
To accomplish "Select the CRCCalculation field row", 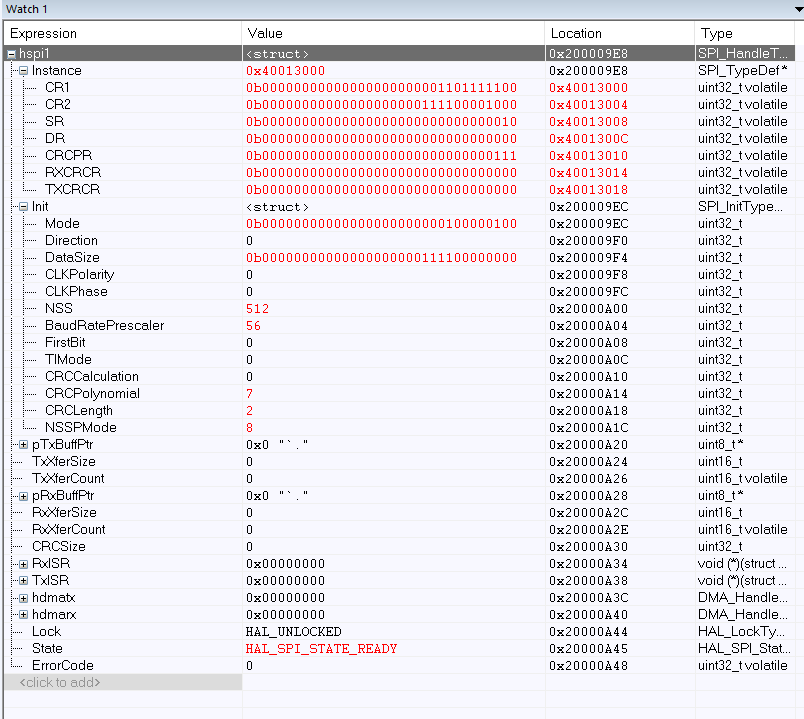I will pyautogui.click(x=399, y=376).
